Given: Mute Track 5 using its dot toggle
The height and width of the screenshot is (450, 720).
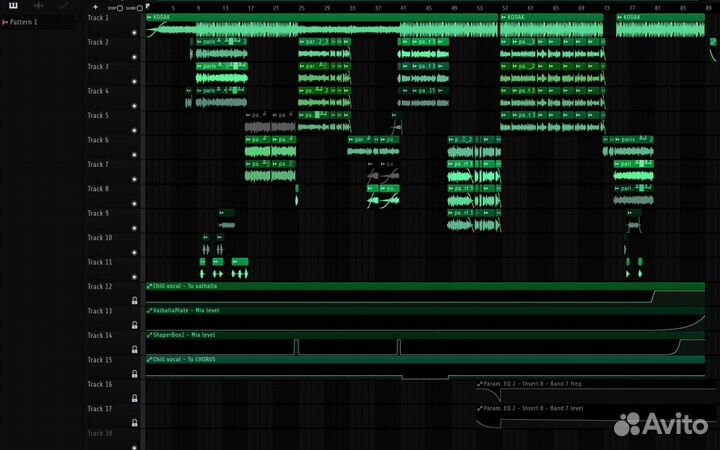Looking at the screenshot, I should tap(135, 129).
